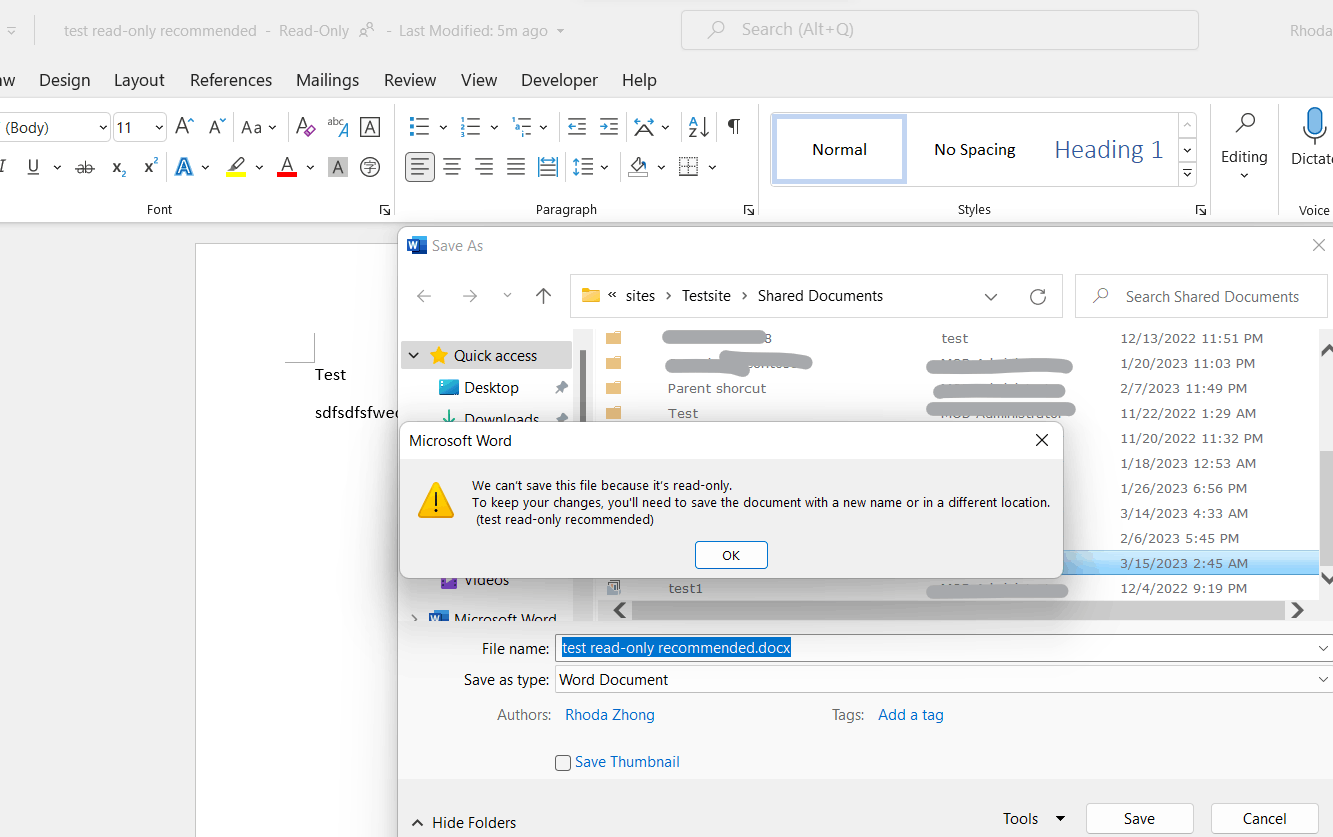Switch to the Mailings tab
Viewport: 1333px width, 837px height.
tap(327, 80)
